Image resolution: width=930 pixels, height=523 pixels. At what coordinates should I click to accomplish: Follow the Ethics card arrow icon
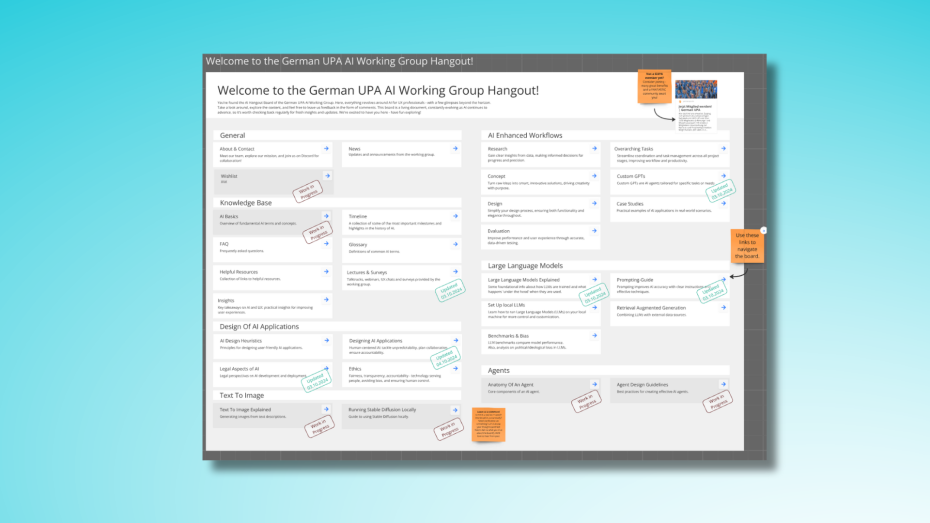455,368
